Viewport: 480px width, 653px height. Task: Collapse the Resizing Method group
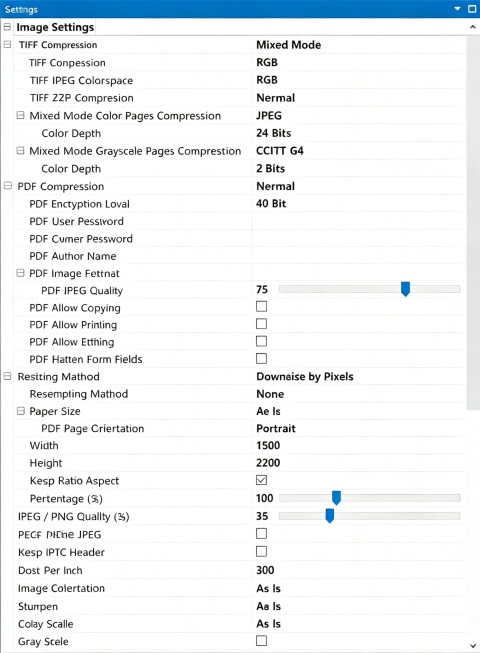pyautogui.click(x=7, y=376)
